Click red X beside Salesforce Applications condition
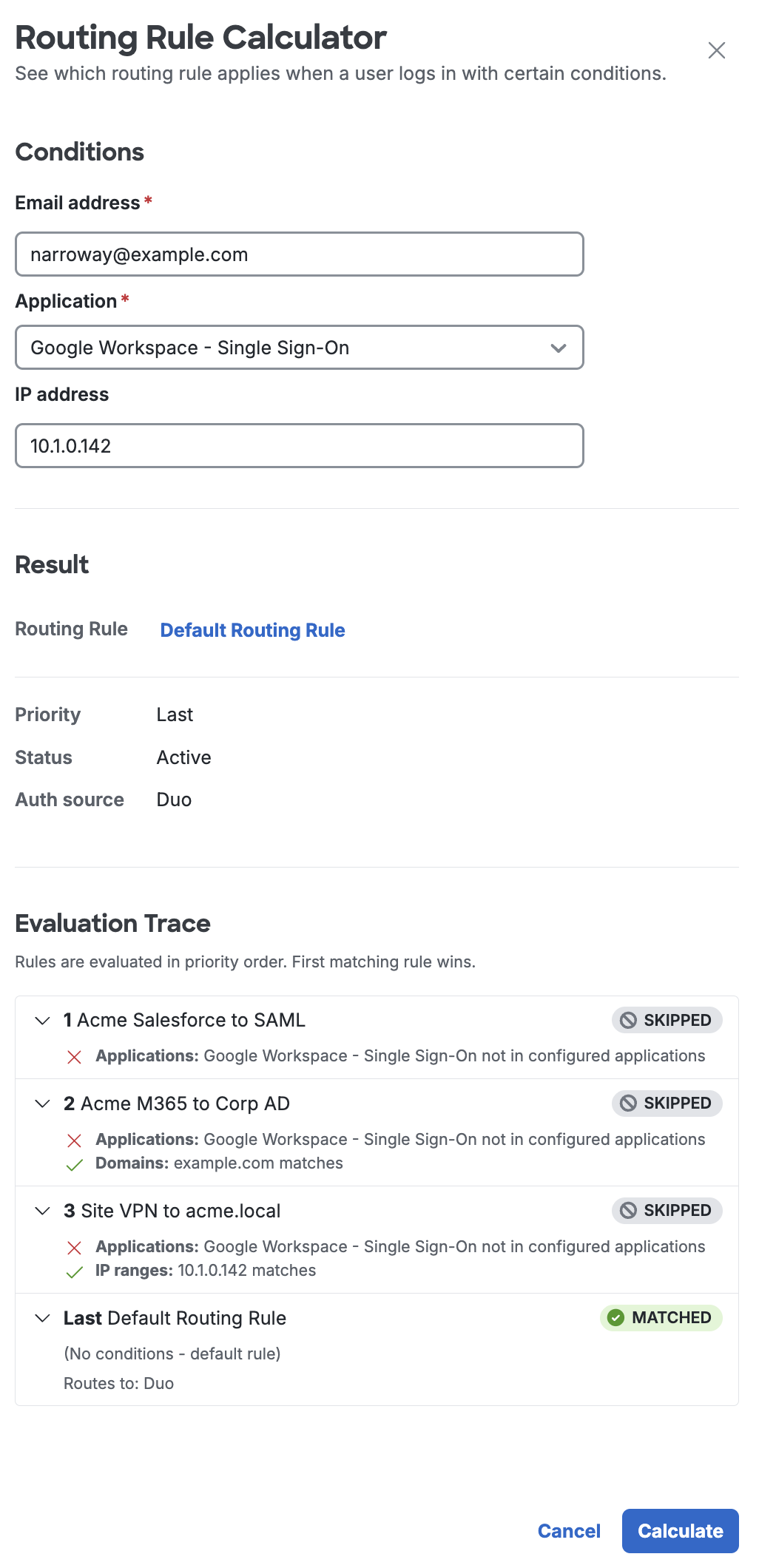This screenshot has width=759, height=1568. point(75,1056)
